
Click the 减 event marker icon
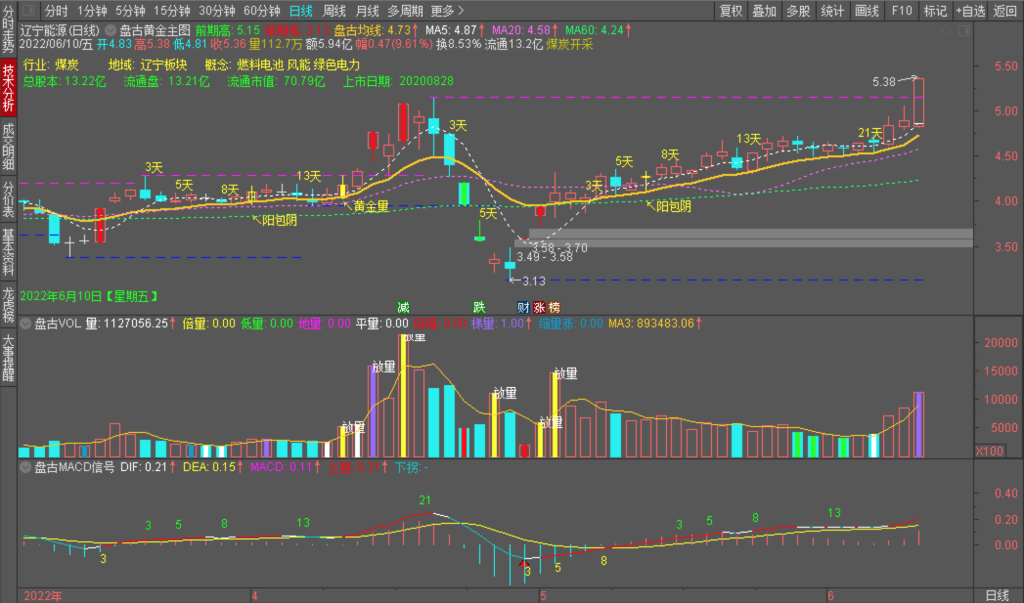click(403, 306)
